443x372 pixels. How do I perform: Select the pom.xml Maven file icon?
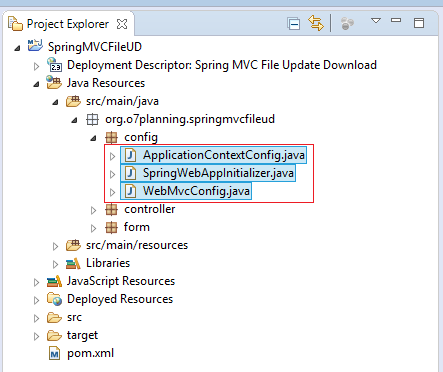coord(54,354)
